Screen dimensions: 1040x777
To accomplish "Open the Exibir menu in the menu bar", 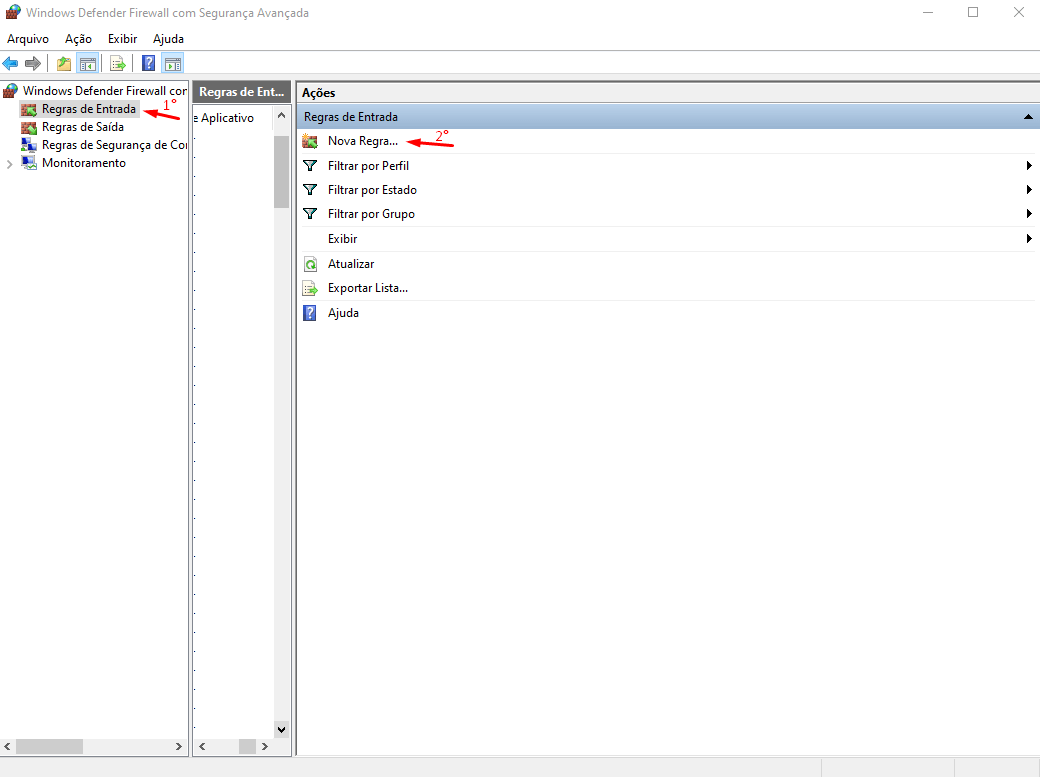I will (x=123, y=39).
